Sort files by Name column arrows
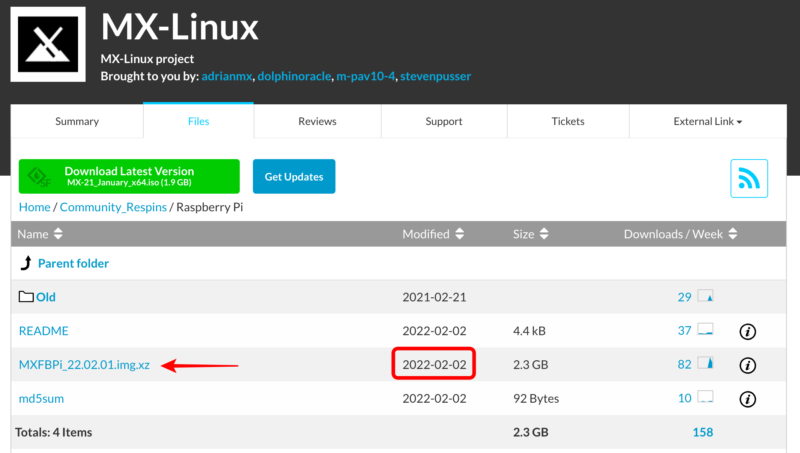 click(58, 234)
